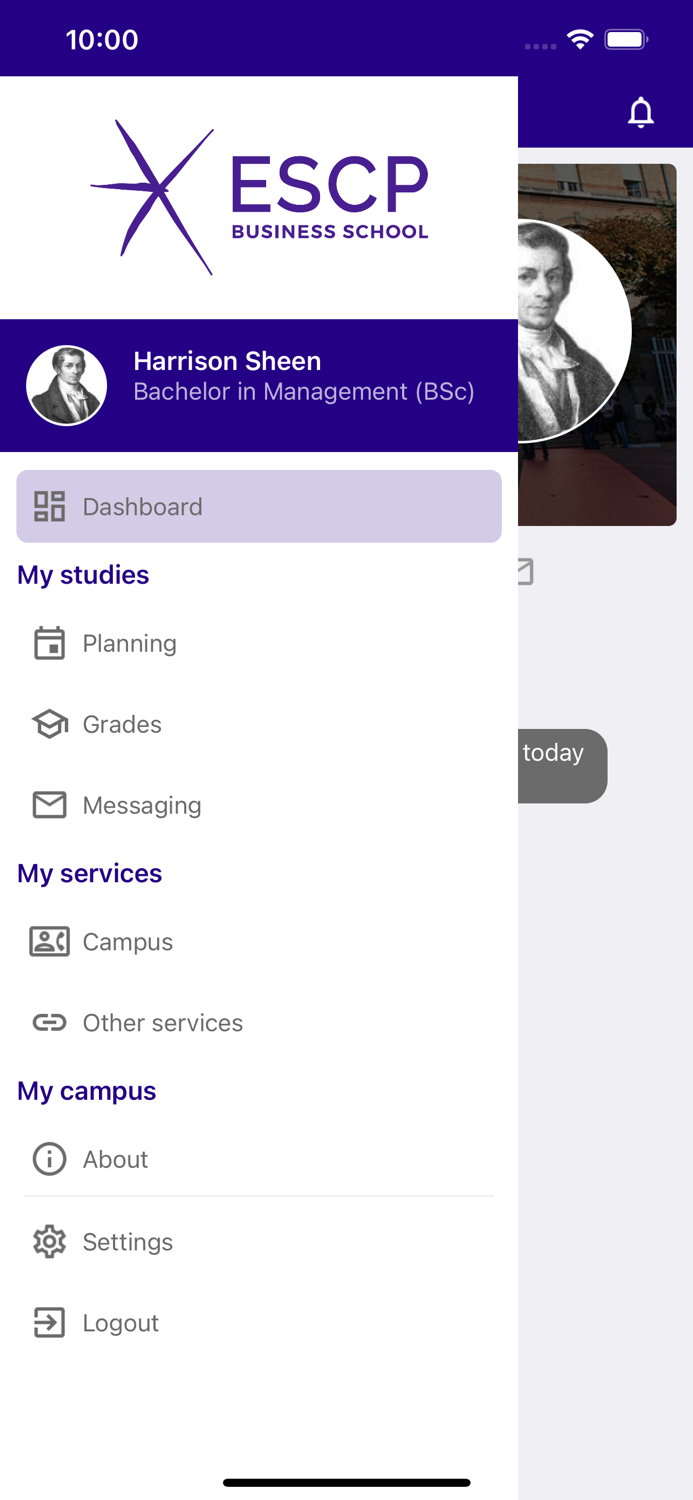Click the ESCP Business School logo

[259, 195]
